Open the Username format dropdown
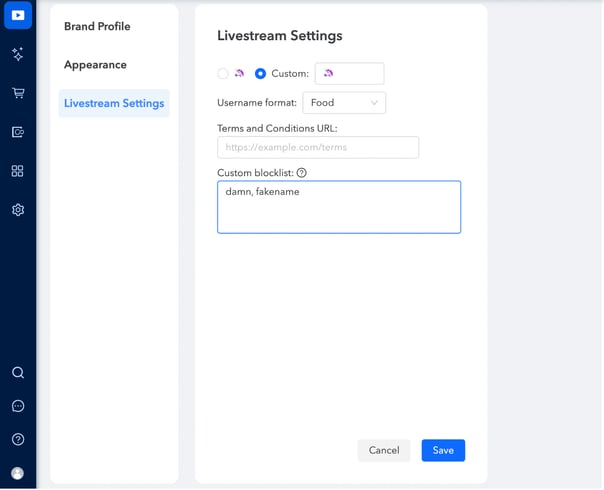This screenshot has height=490, width=604. point(344,103)
